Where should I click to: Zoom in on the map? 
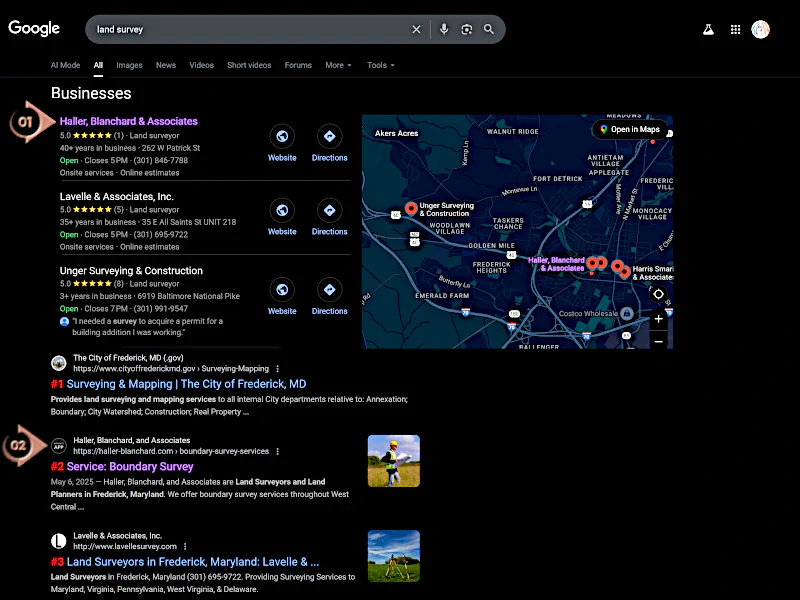(x=658, y=320)
